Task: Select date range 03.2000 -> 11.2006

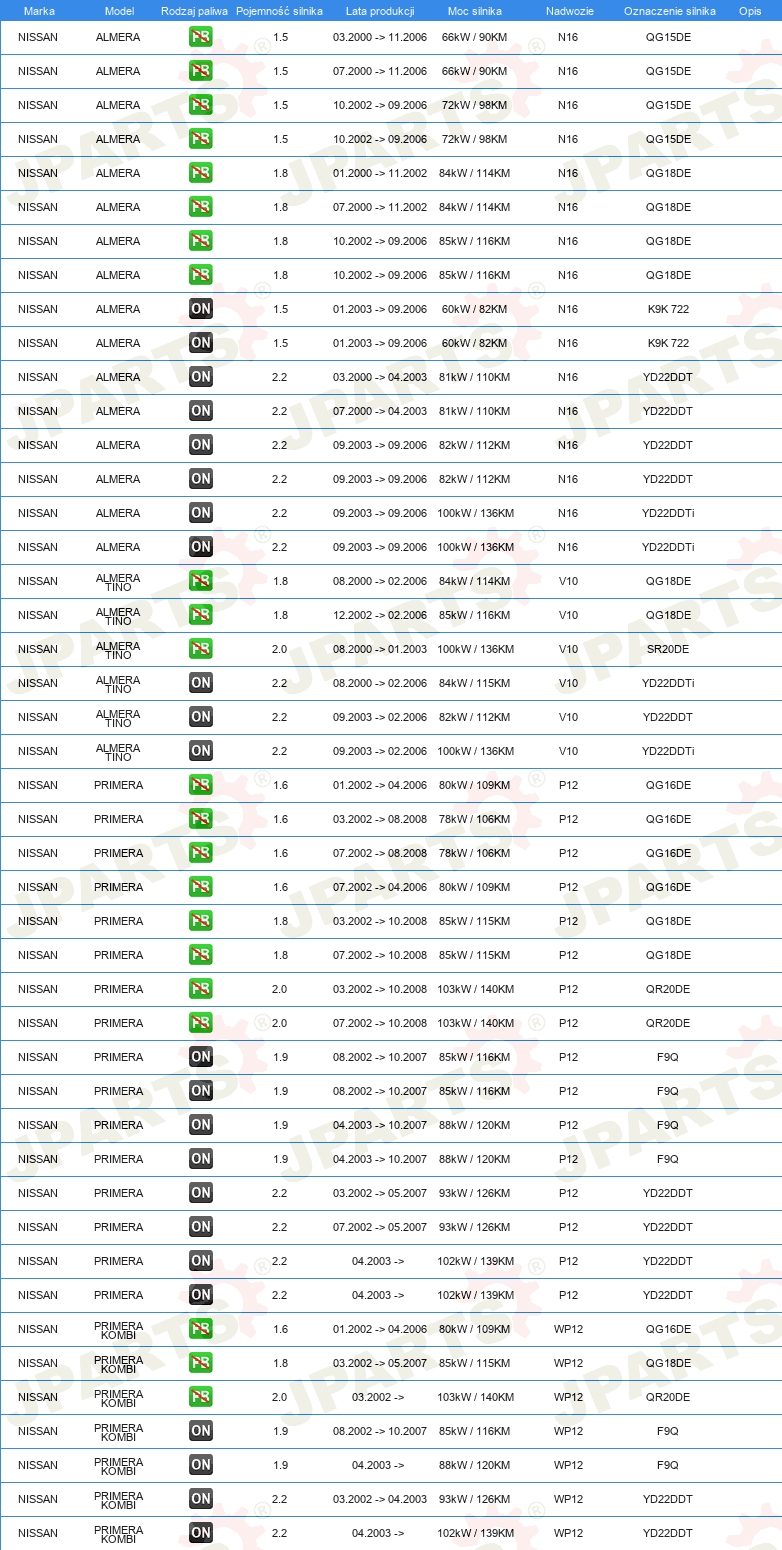Action: pos(380,37)
